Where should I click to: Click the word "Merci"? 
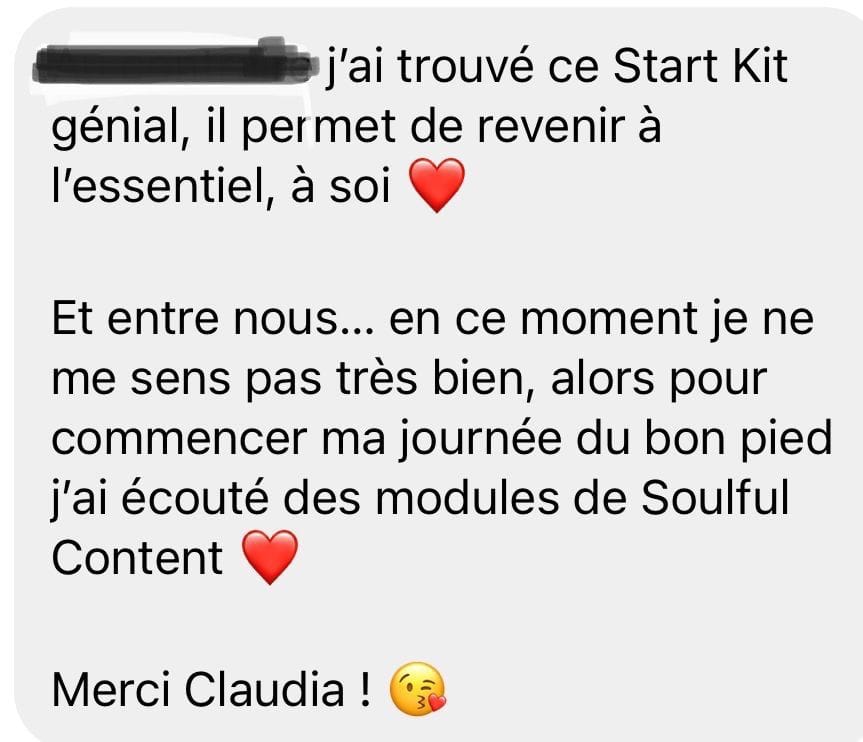111,690
